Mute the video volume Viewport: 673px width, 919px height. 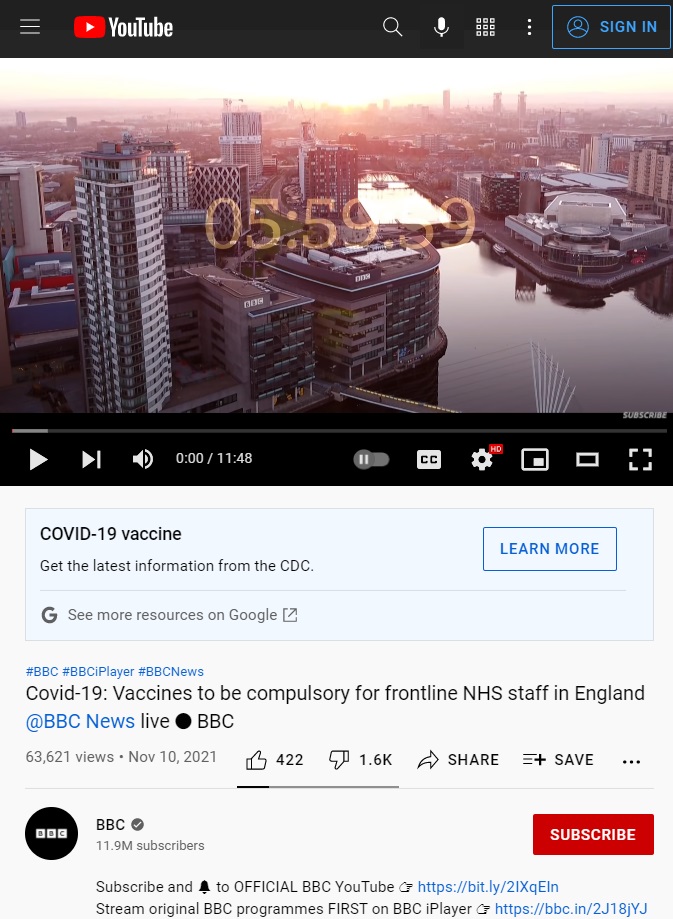tap(143, 460)
